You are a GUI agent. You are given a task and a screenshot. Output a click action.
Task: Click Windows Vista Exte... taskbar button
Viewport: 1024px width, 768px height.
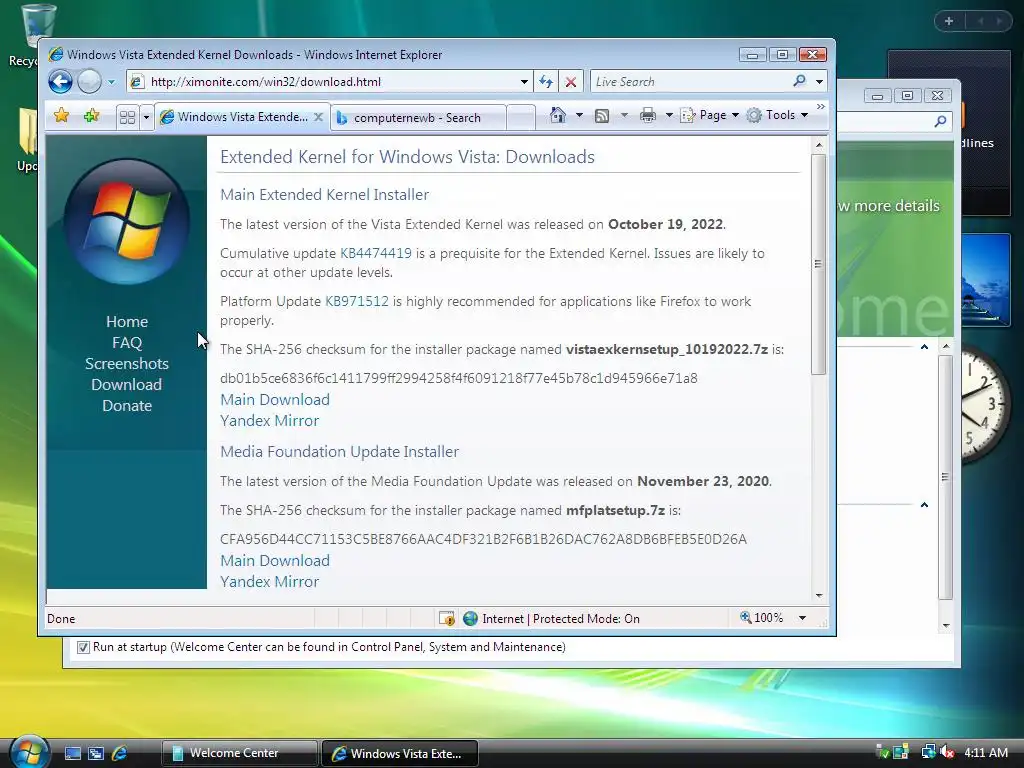[400, 754]
